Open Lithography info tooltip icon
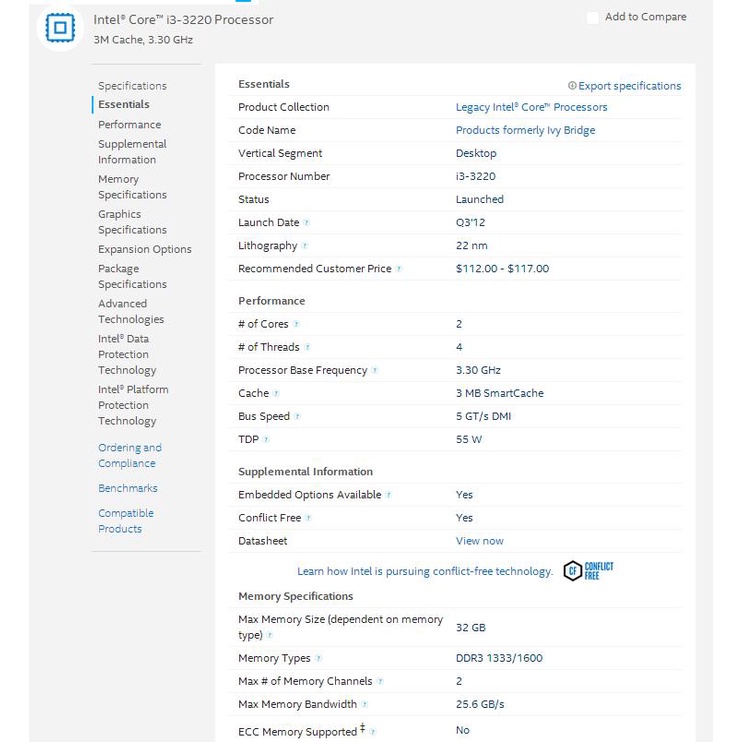Screen dimensions: 742x742 [x=305, y=246]
